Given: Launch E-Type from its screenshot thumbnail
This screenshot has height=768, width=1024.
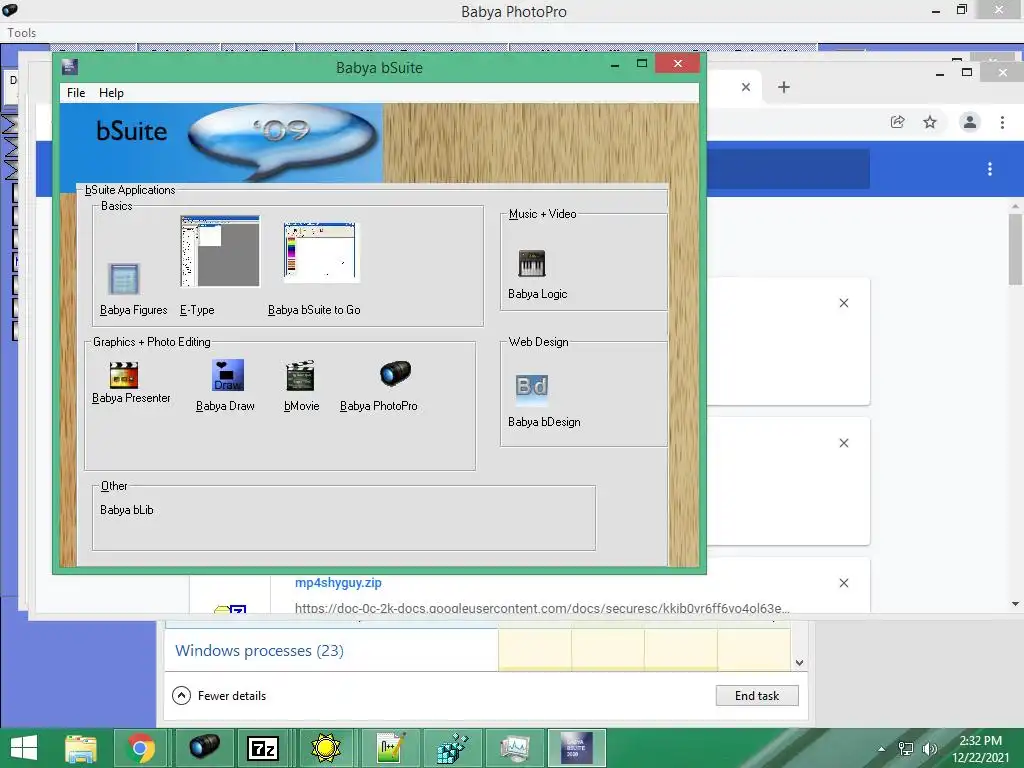Looking at the screenshot, I should [x=220, y=251].
